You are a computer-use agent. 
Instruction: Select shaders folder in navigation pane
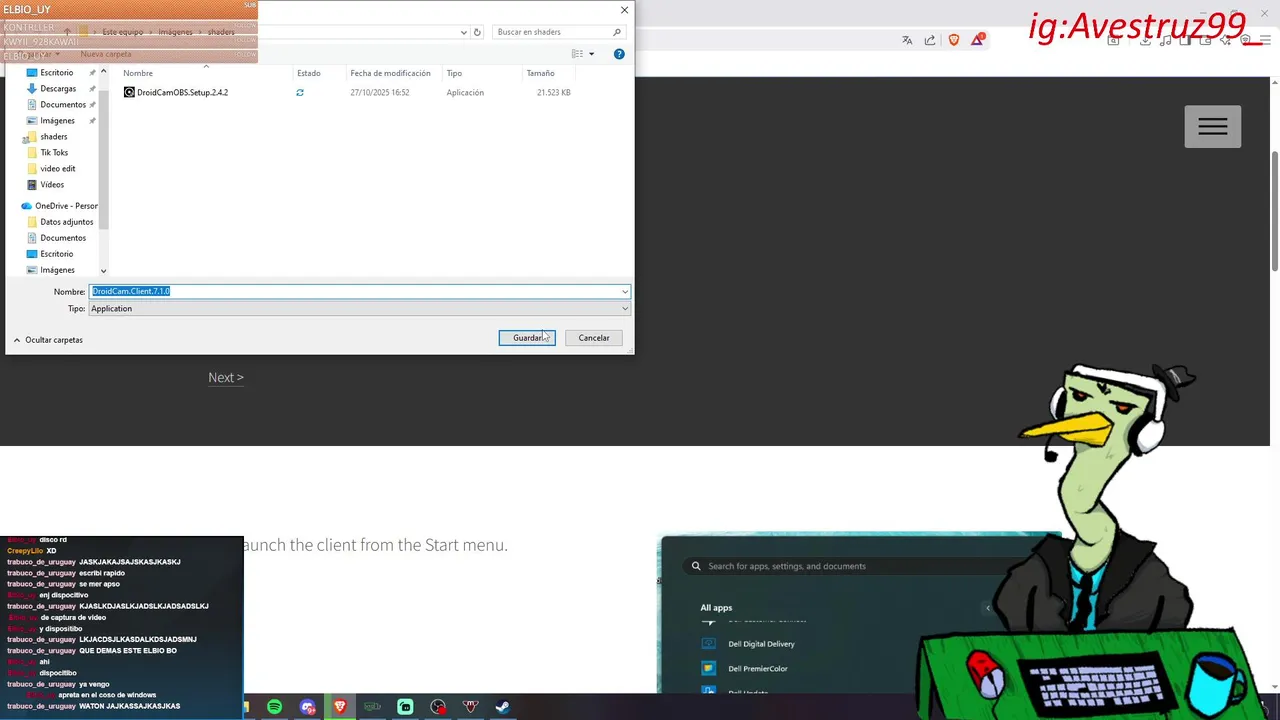click(x=54, y=137)
